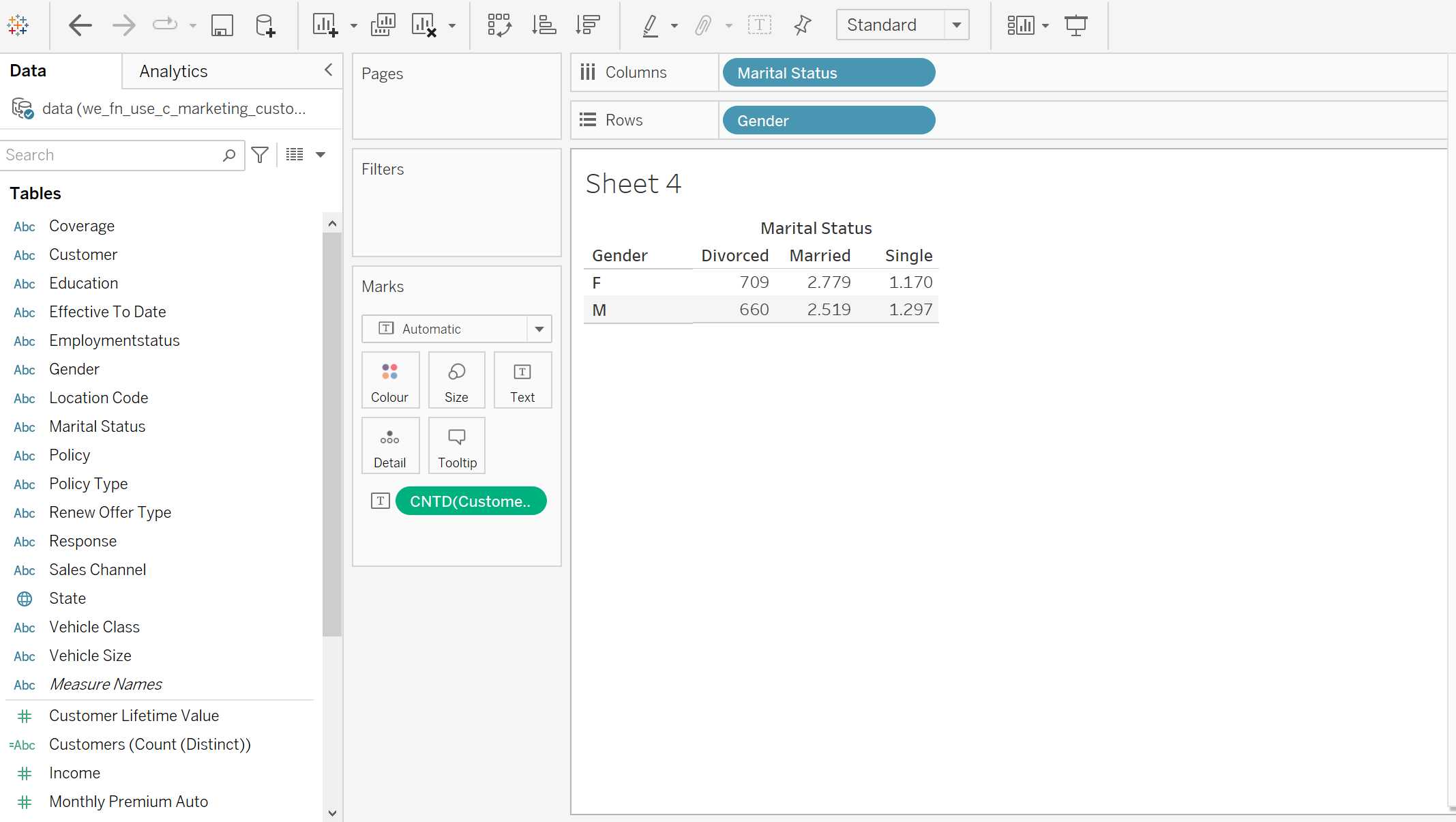Open the Automatic mark type dropdown
Image resolution: width=1456 pixels, height=822 pixels.
pyautogui.click(x=539, y=328)
